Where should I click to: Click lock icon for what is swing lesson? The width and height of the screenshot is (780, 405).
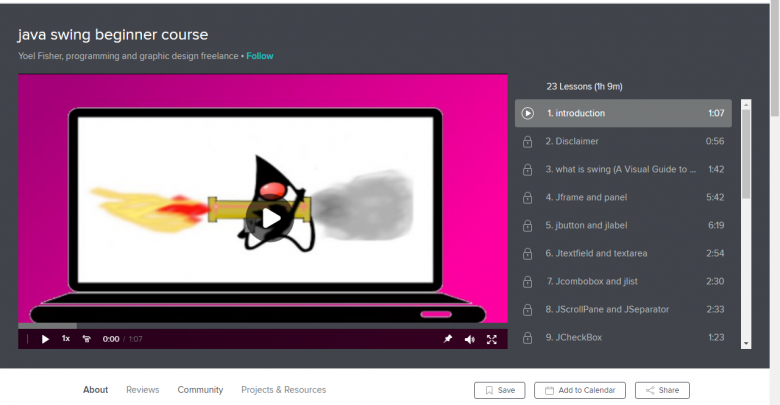click(527, 170)
